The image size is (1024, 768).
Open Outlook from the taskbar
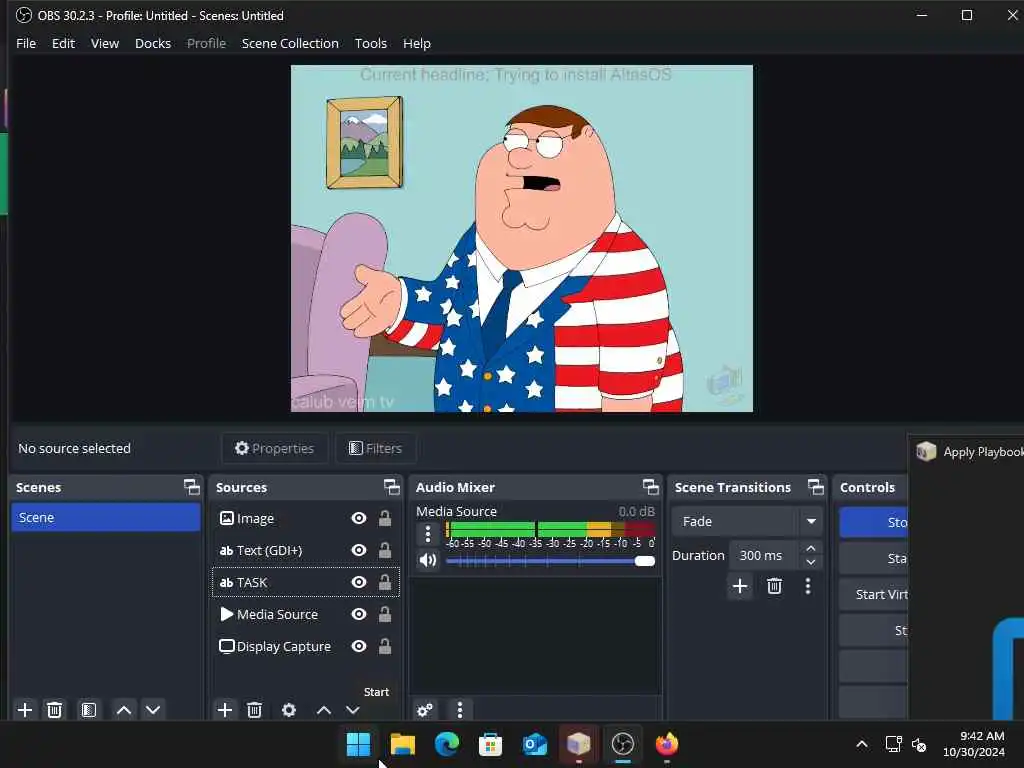[535, 744]
